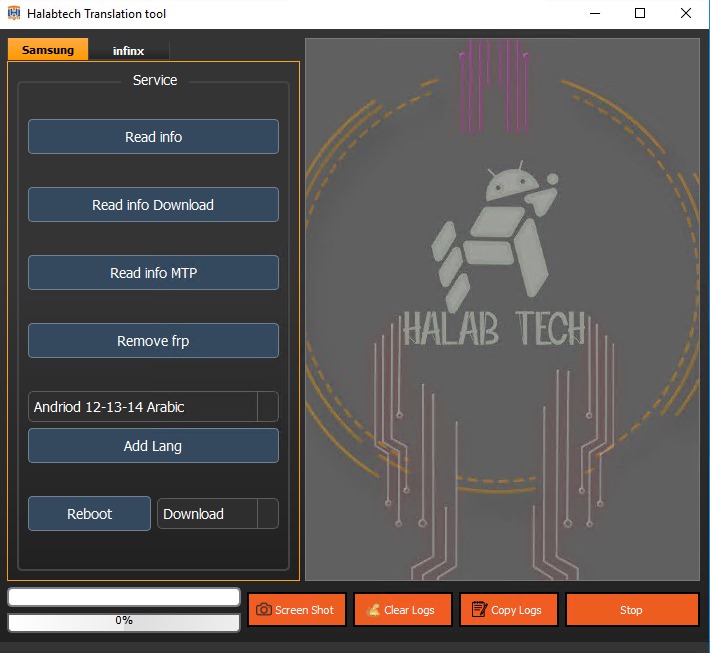Click the Screen Shot button label
This screenshot has height=653, width=711.
304,610
